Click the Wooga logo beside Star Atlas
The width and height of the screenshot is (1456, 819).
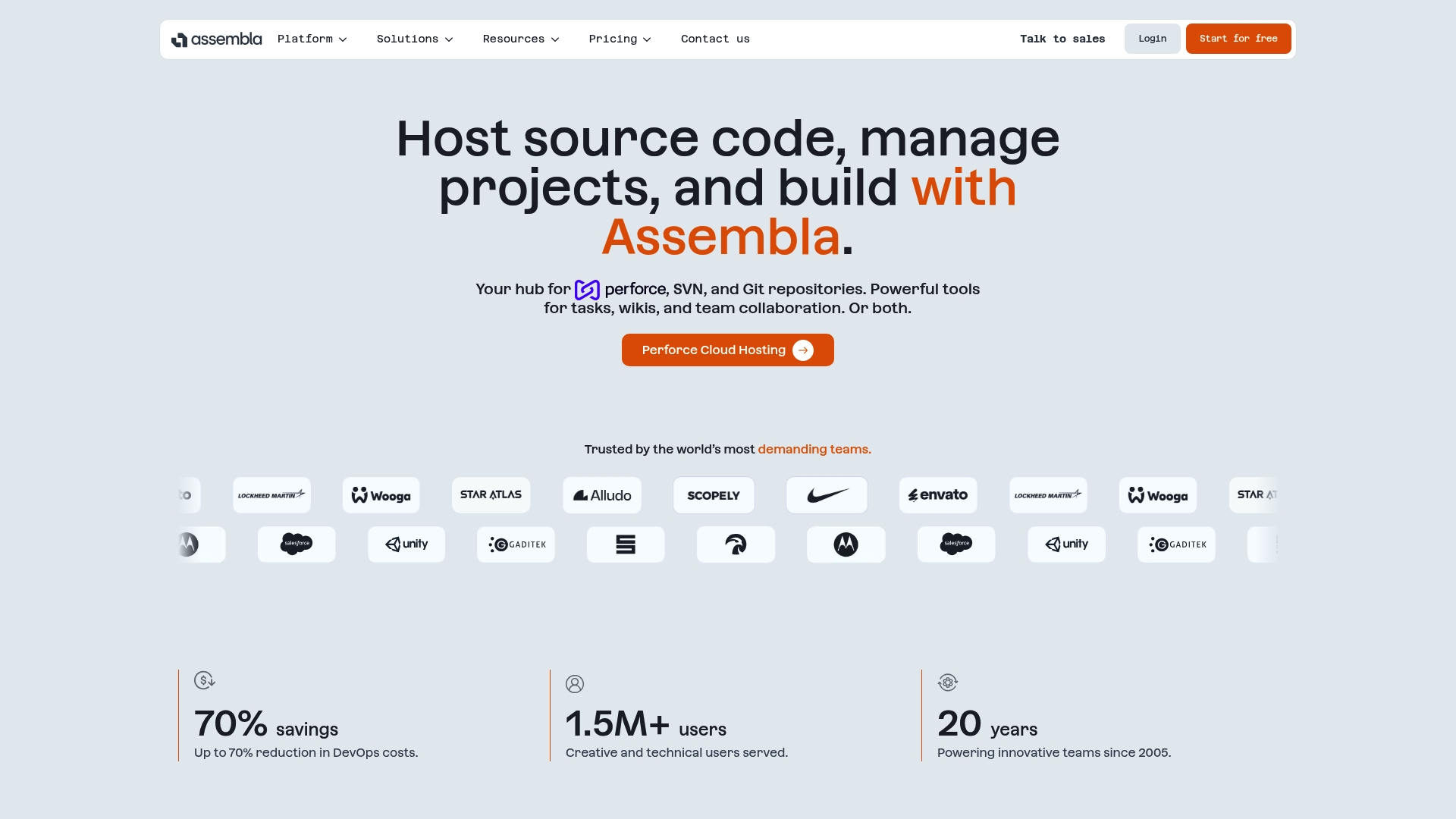381,495
